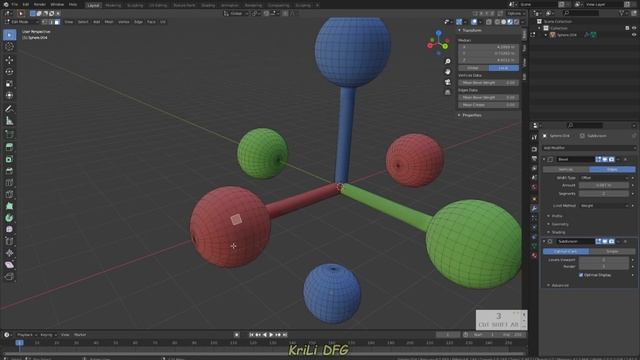Activate the Annotate tool

9,109
